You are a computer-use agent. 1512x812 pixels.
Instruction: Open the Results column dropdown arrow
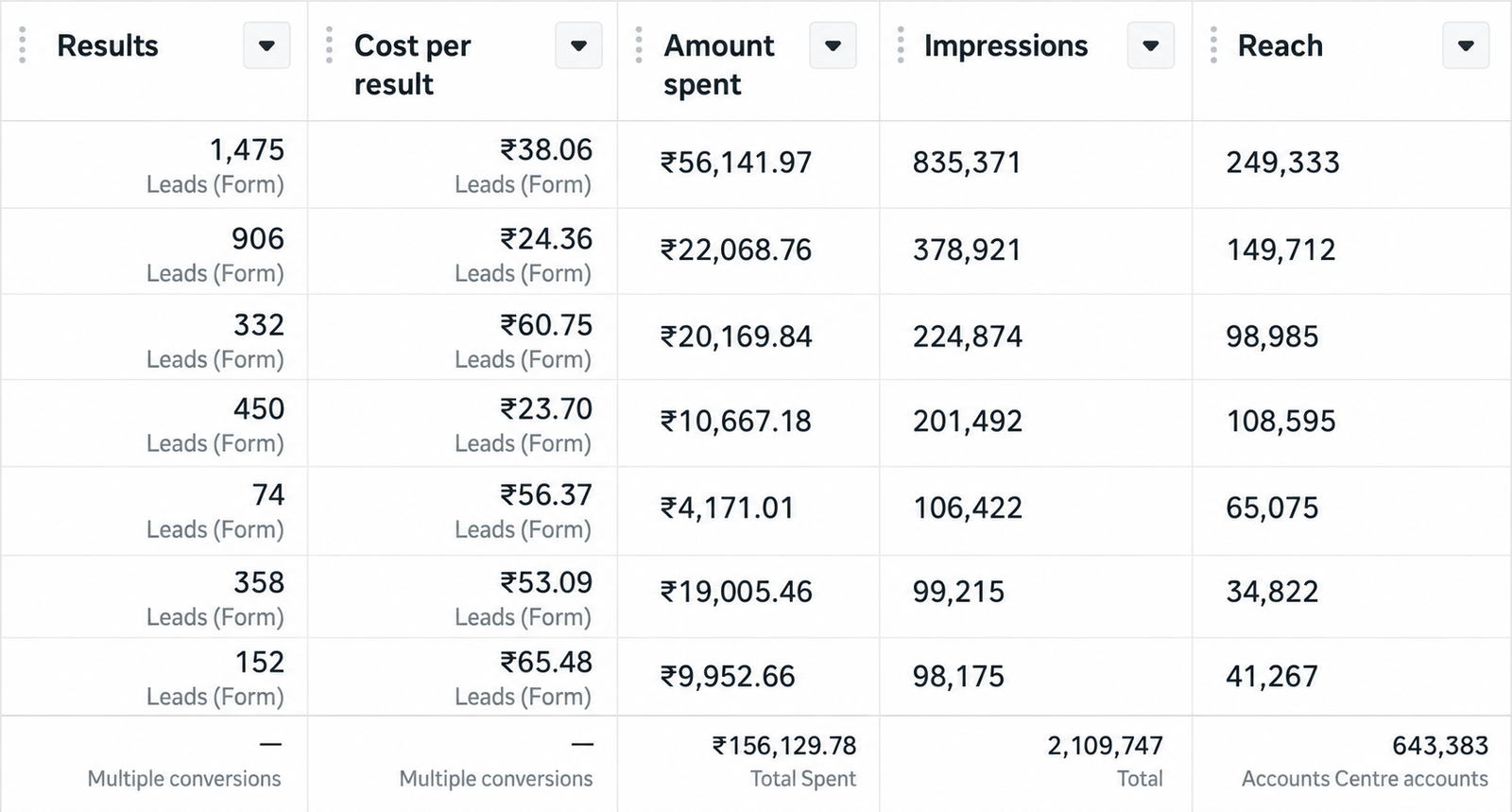266,45
